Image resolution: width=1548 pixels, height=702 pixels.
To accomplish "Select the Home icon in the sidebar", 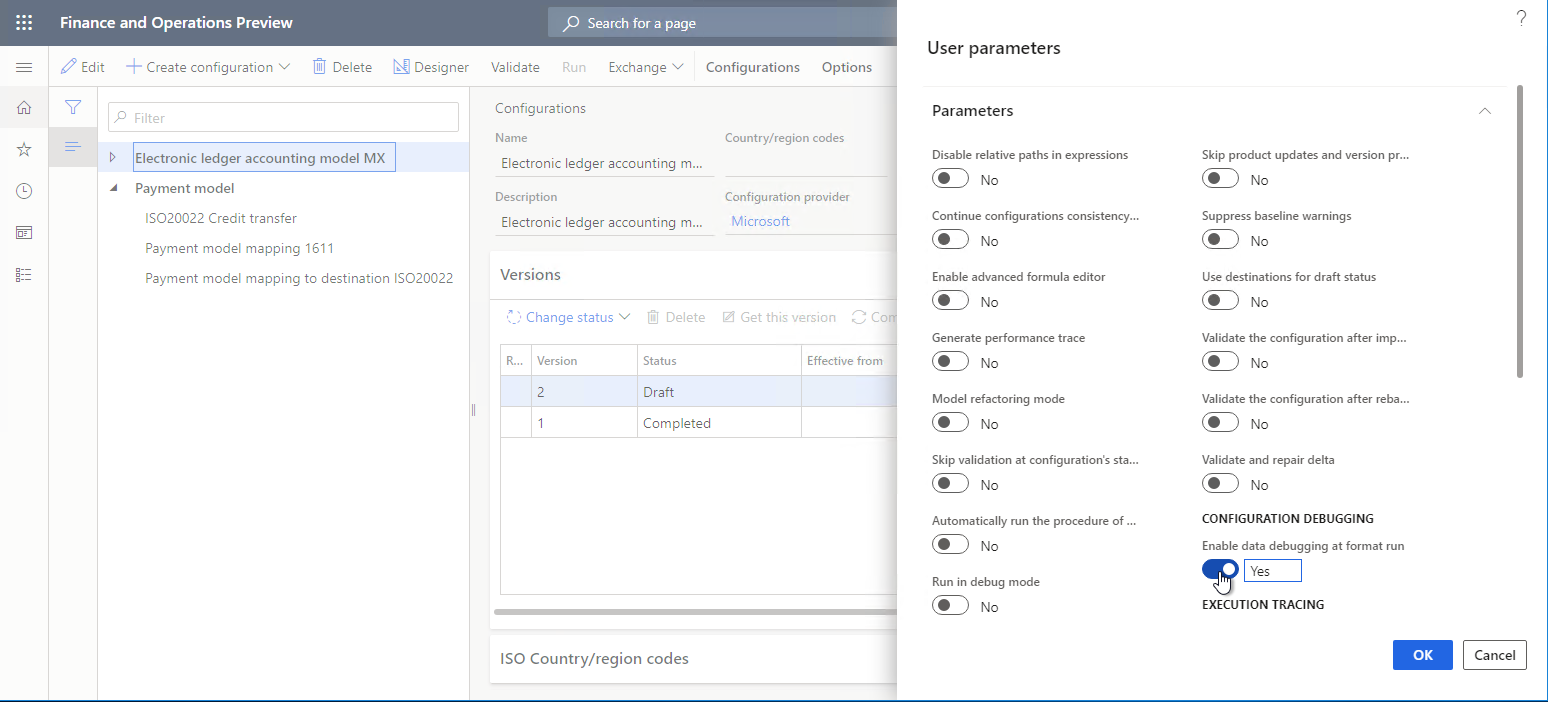I will point(24,107).
